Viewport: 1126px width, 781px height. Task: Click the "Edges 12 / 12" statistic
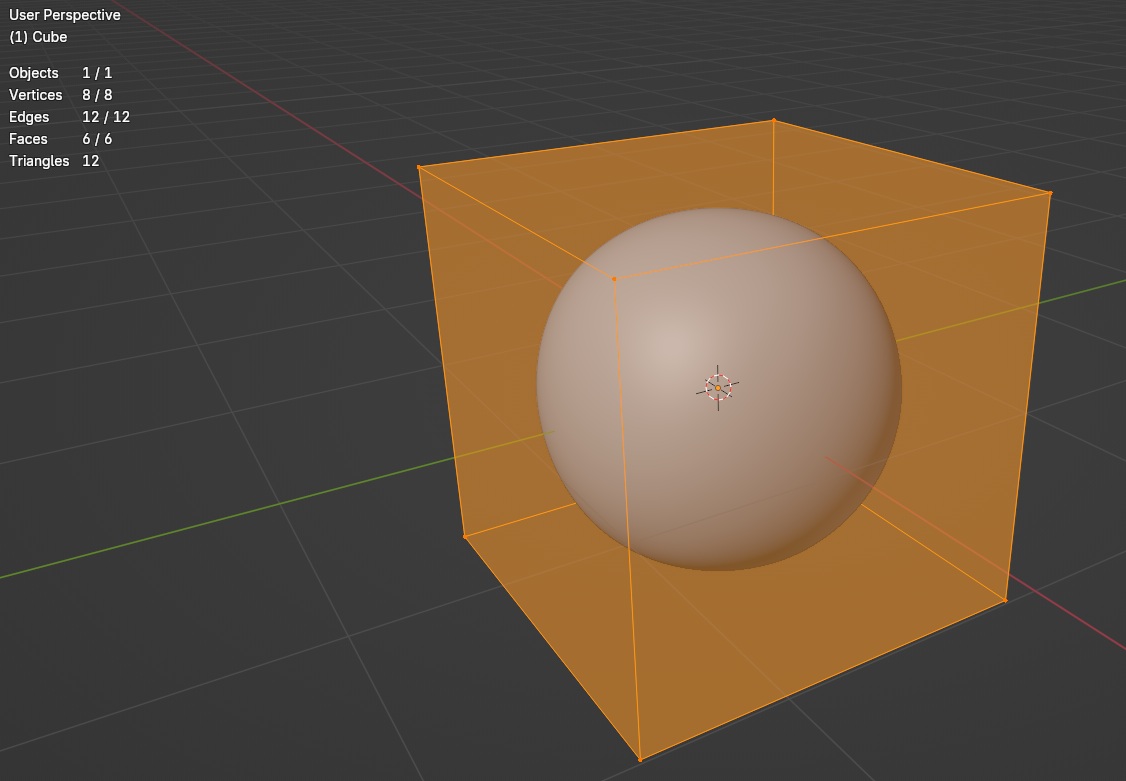(x=69, y=117)
